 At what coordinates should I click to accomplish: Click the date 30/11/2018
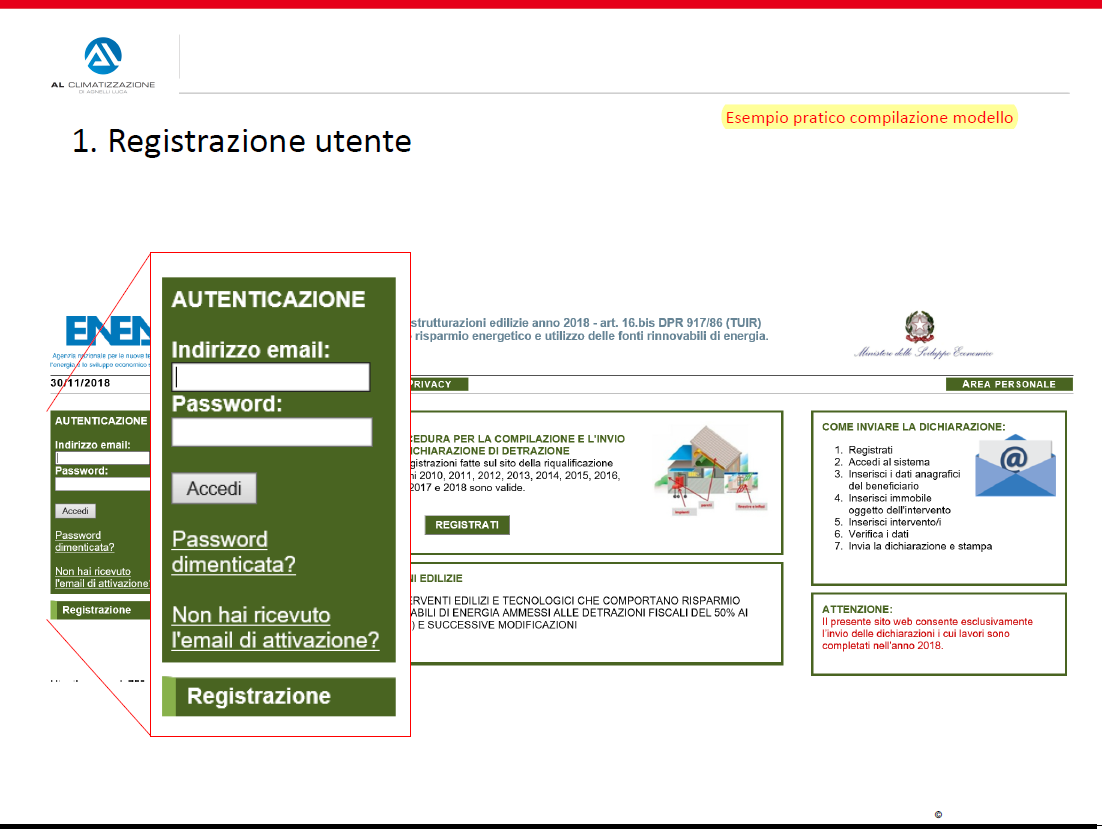[x=80, y=383]
